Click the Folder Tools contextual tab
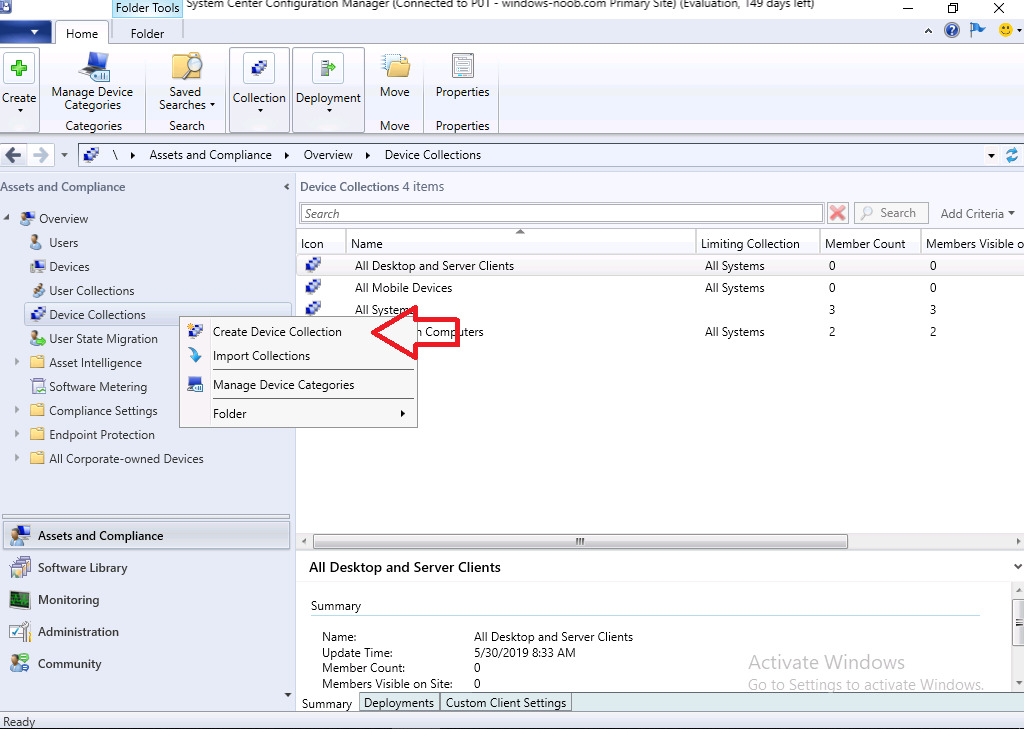The height and width of the screenshot is (729, 1024). [x=148, y=8]
